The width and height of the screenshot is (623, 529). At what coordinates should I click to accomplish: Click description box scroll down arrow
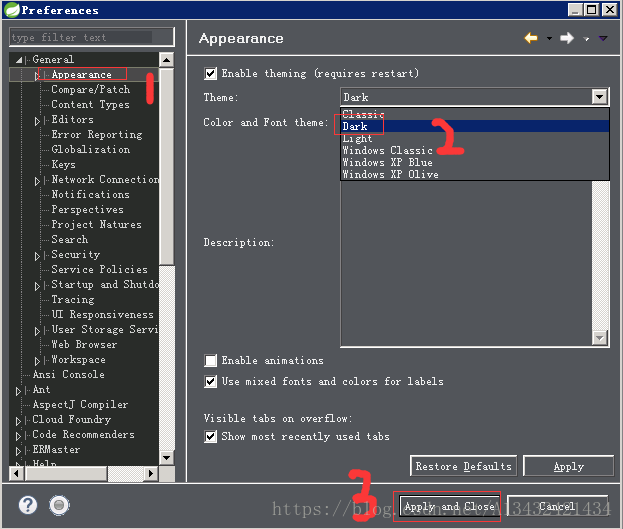point(600,338)
